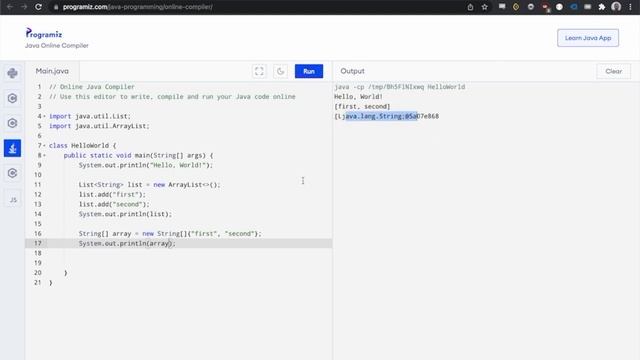This screenshot has width=640, height=360.
Task: Select the highlighted Java compiler icon
Action: (x=12, y=148)
